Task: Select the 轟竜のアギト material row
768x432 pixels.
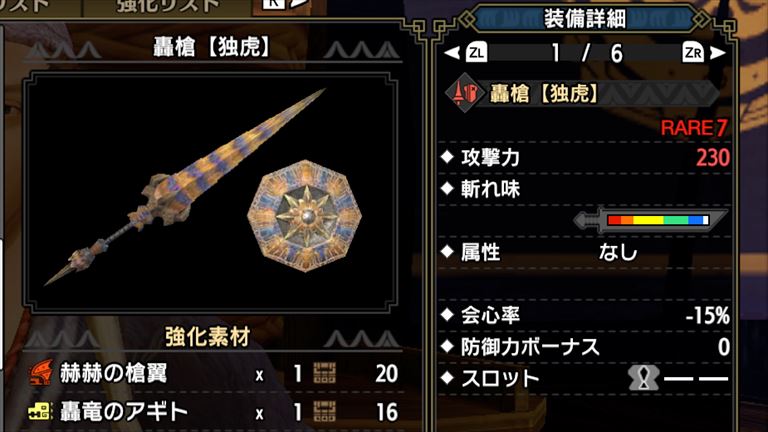Action: 214,411
